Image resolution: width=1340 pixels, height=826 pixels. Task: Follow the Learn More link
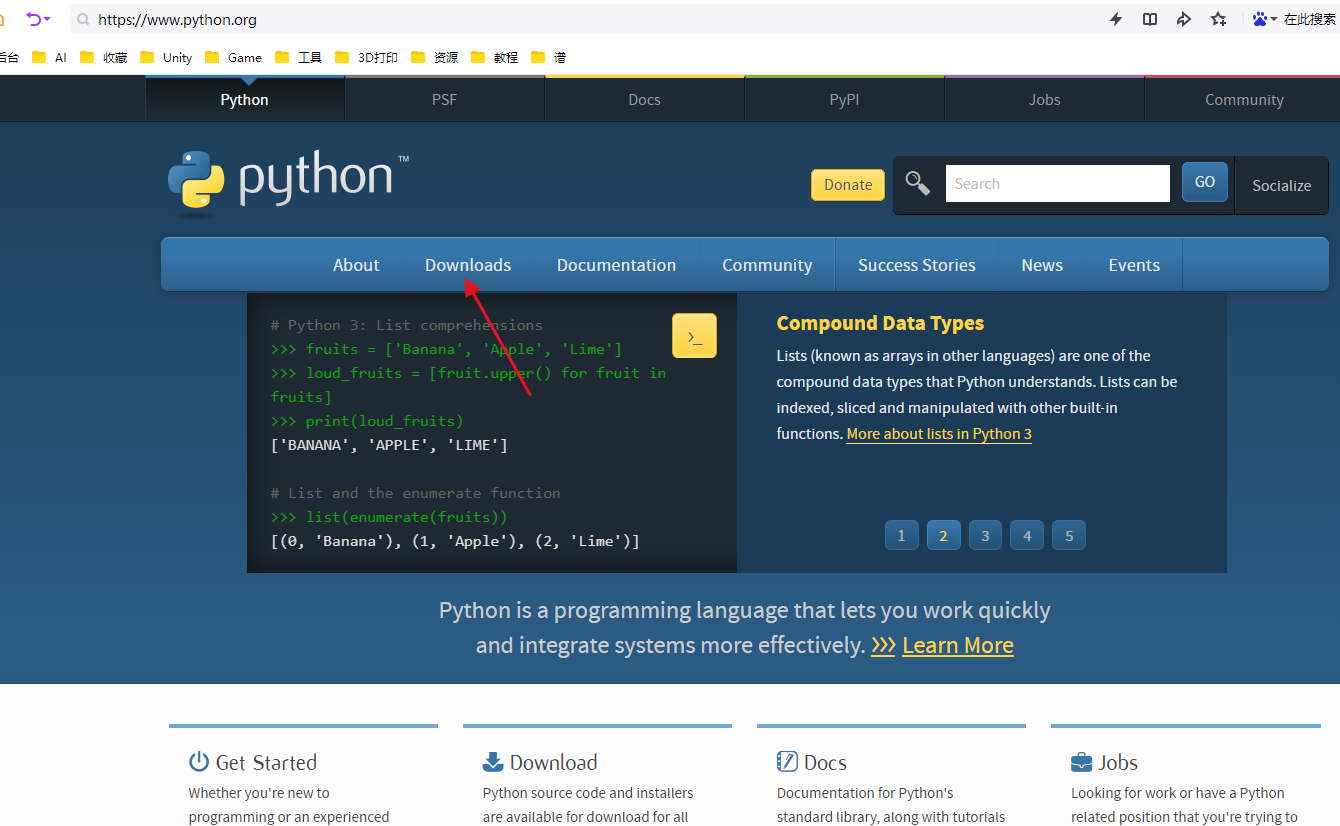[958, 646]
